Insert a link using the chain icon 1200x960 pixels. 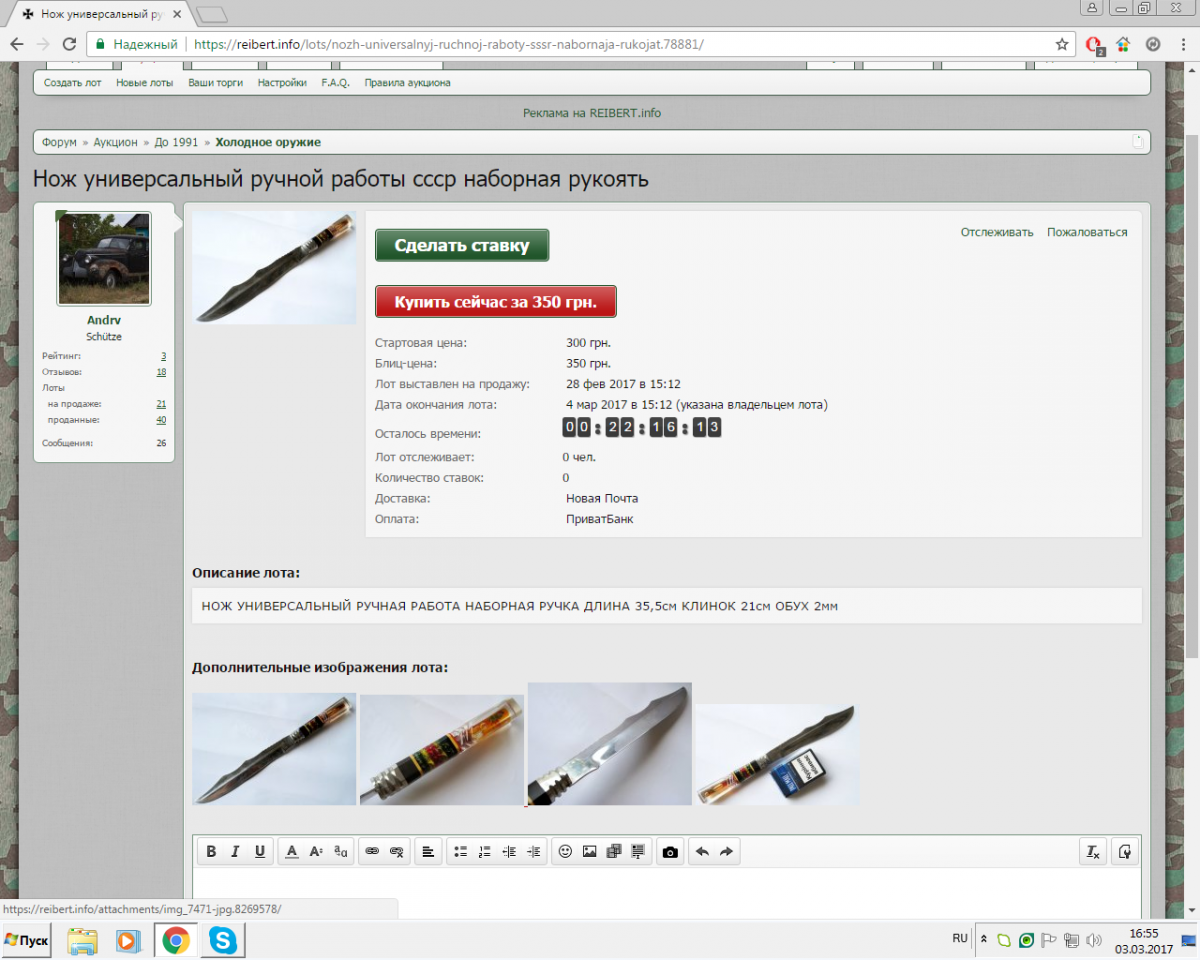(372, 852)
